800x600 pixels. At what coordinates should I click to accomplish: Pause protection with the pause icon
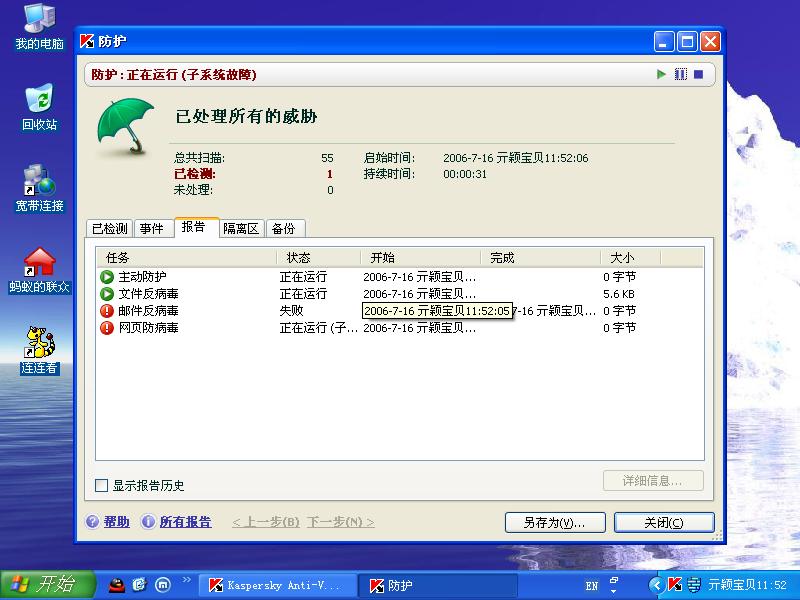pos(681,74)
